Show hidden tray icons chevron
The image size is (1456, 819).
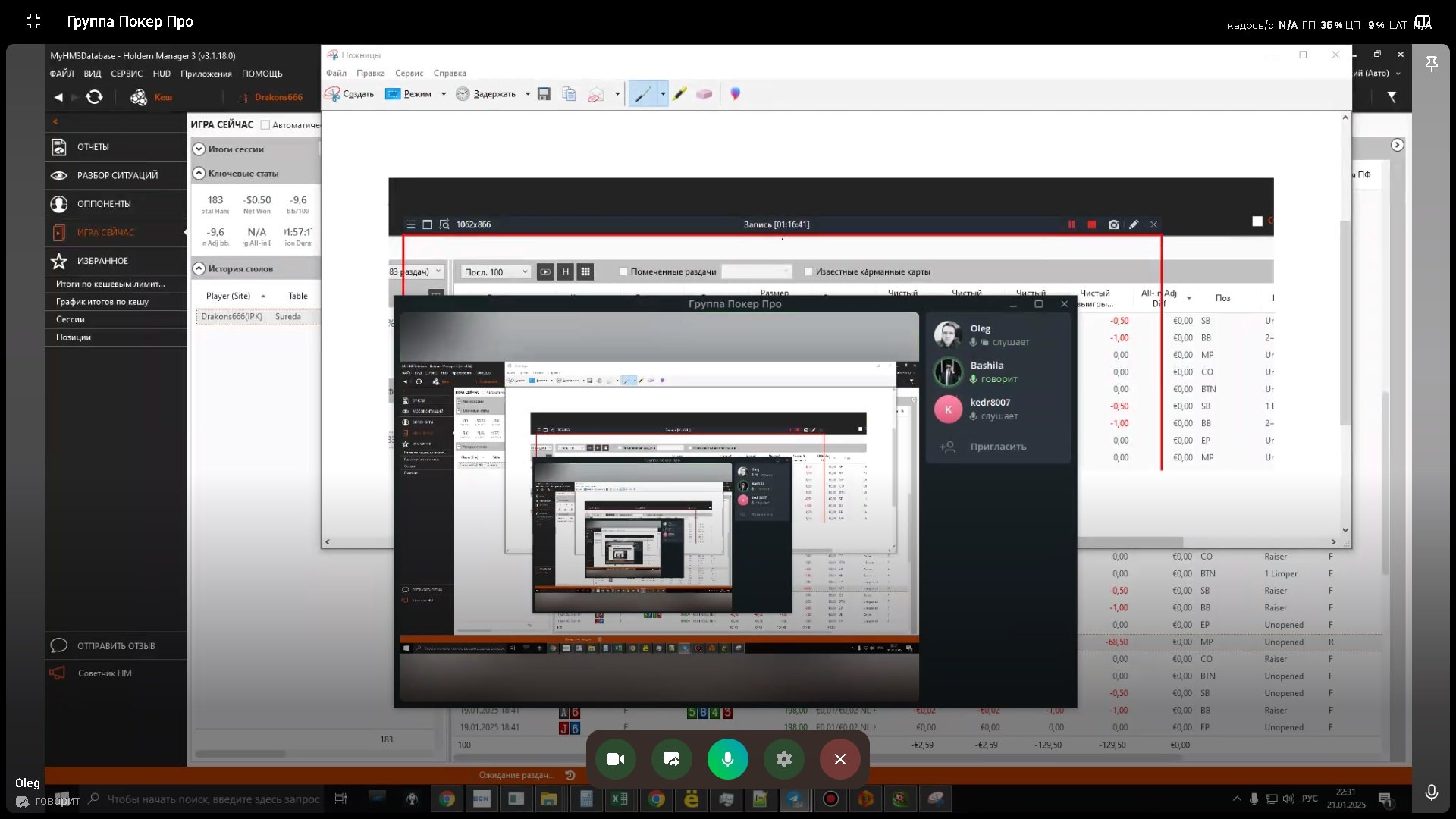tap(1237, 799)
